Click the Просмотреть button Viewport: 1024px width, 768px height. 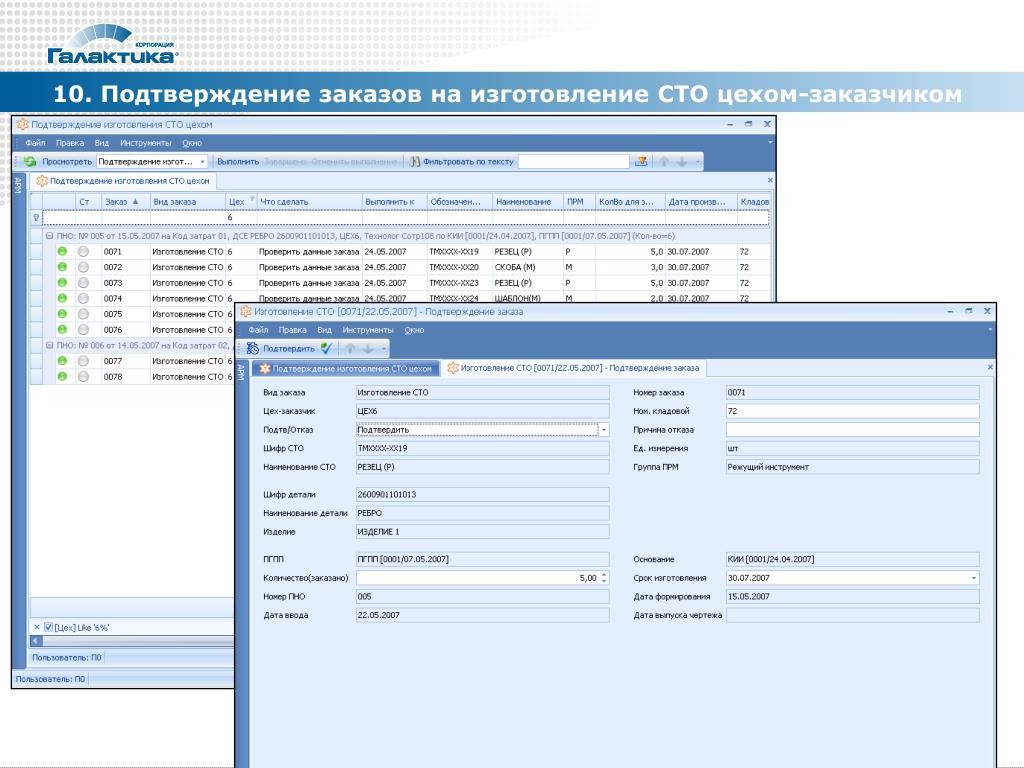pos(67,161)
